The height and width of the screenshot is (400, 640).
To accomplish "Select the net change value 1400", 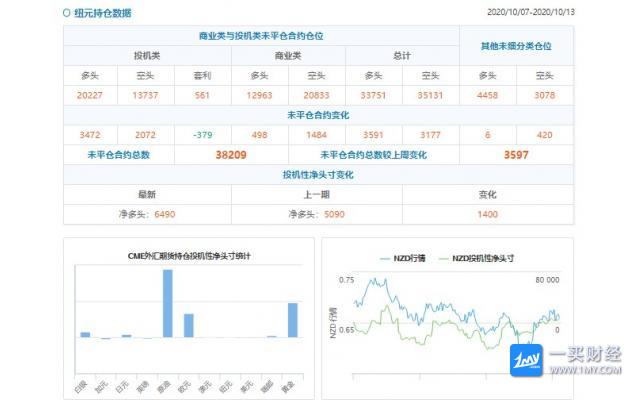I will [x=487, y=214].
